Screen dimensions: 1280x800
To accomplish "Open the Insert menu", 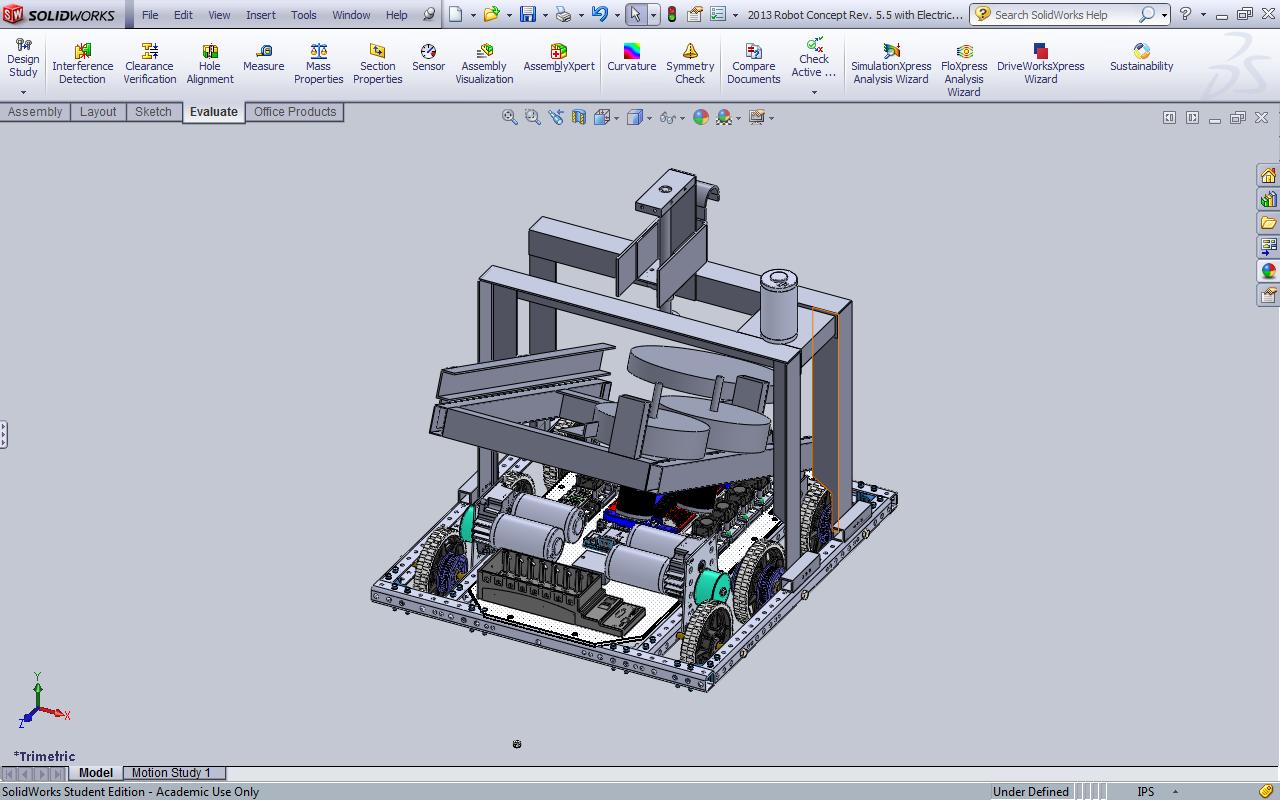I will pos(261,15).
